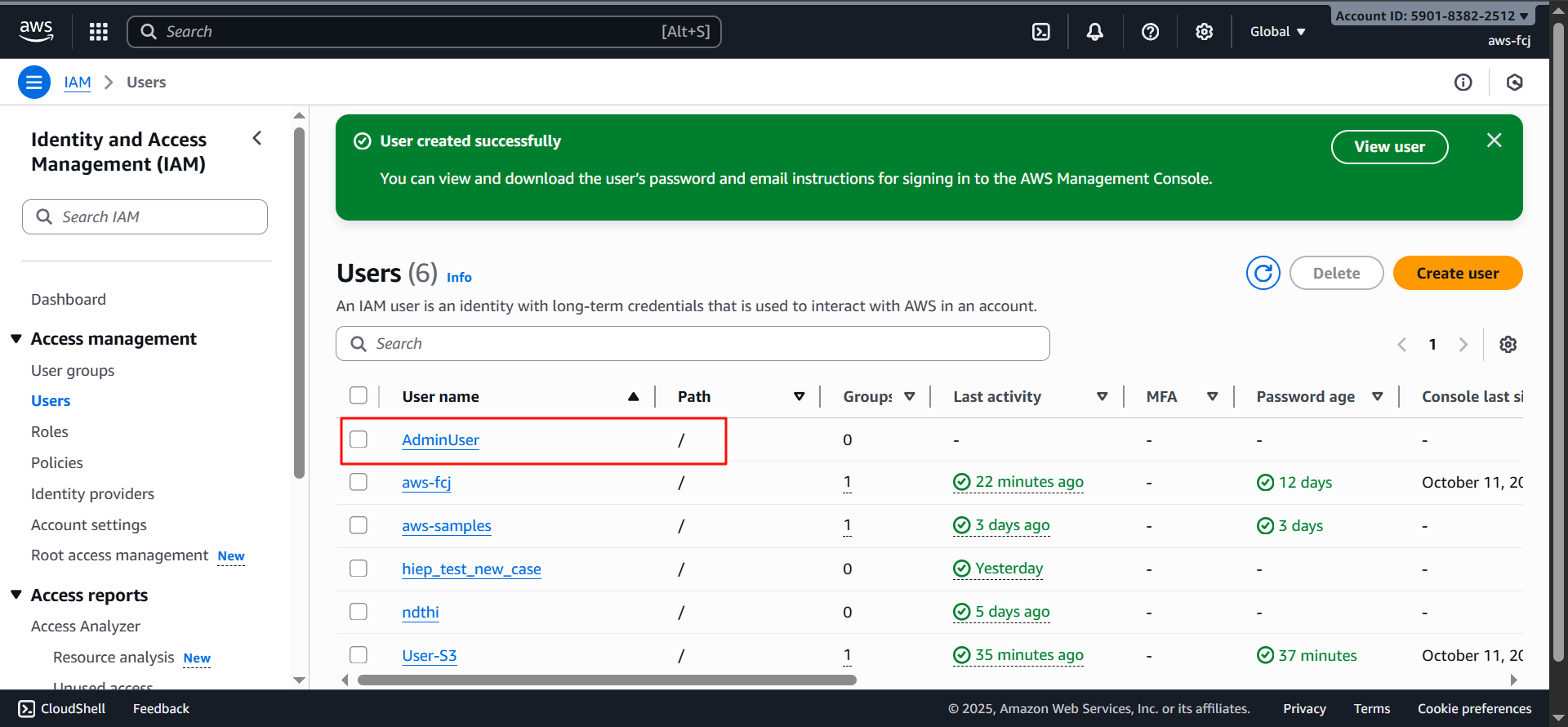Open the services grid menu
This screenshot has height=727, width=1568.
click(99, 32)
